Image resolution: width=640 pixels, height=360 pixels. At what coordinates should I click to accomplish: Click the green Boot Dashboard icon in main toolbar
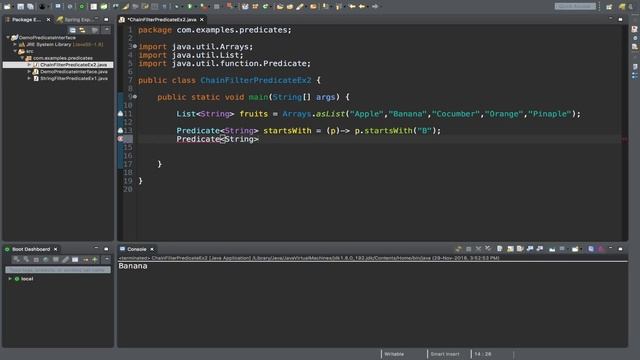82,6
